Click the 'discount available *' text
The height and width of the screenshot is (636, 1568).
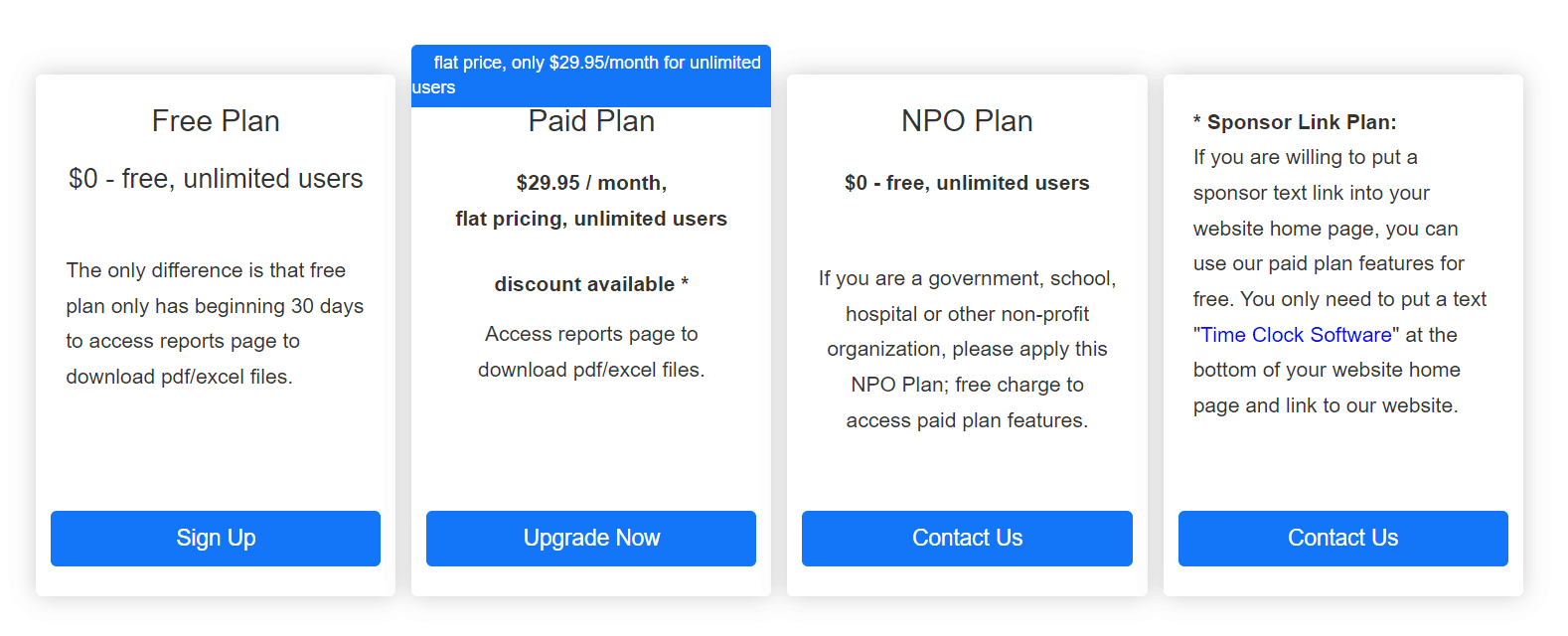[591, 284]
